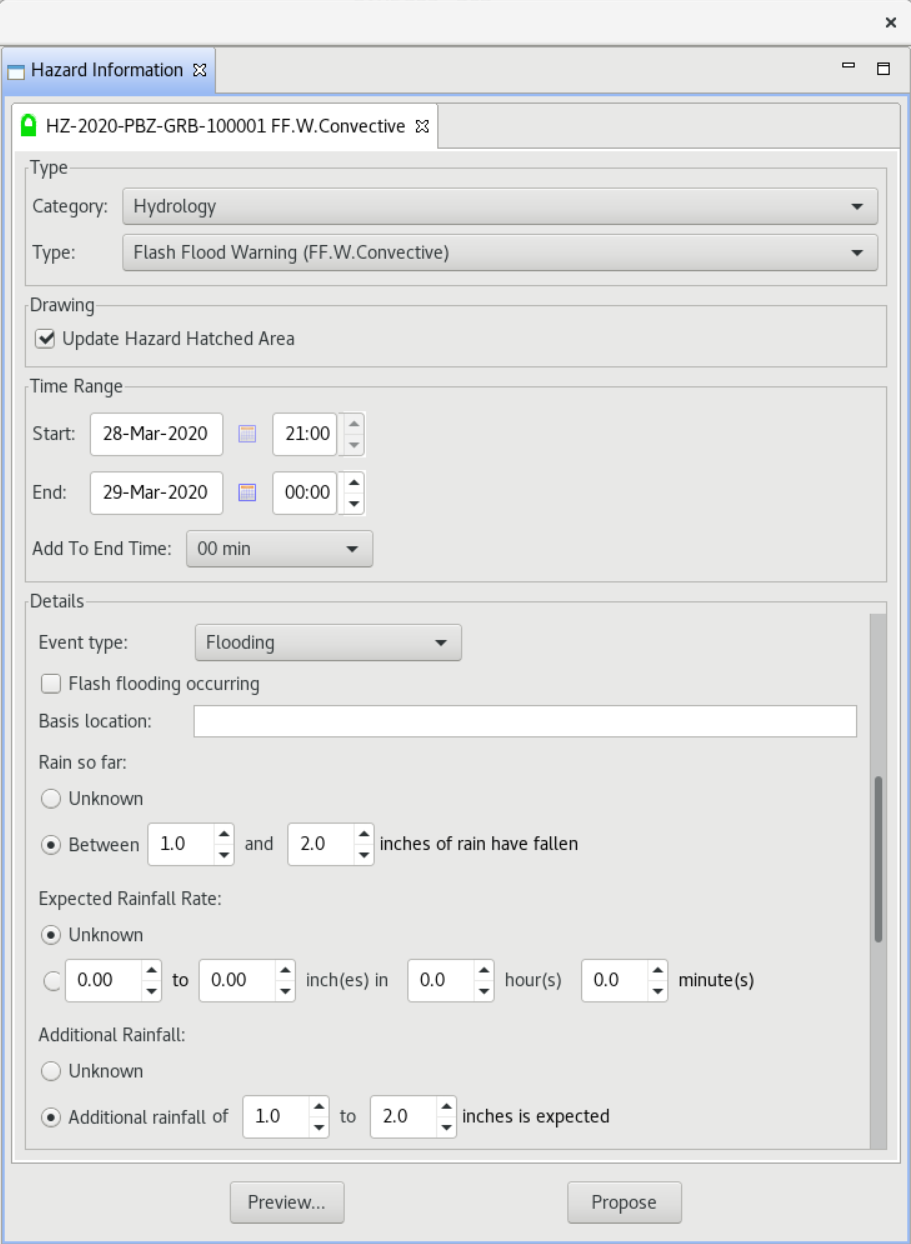Screen dimensions: 911x1244
Task: Toggle Update Hazard Hatched Area checkbox
Action: pos(44,338)
